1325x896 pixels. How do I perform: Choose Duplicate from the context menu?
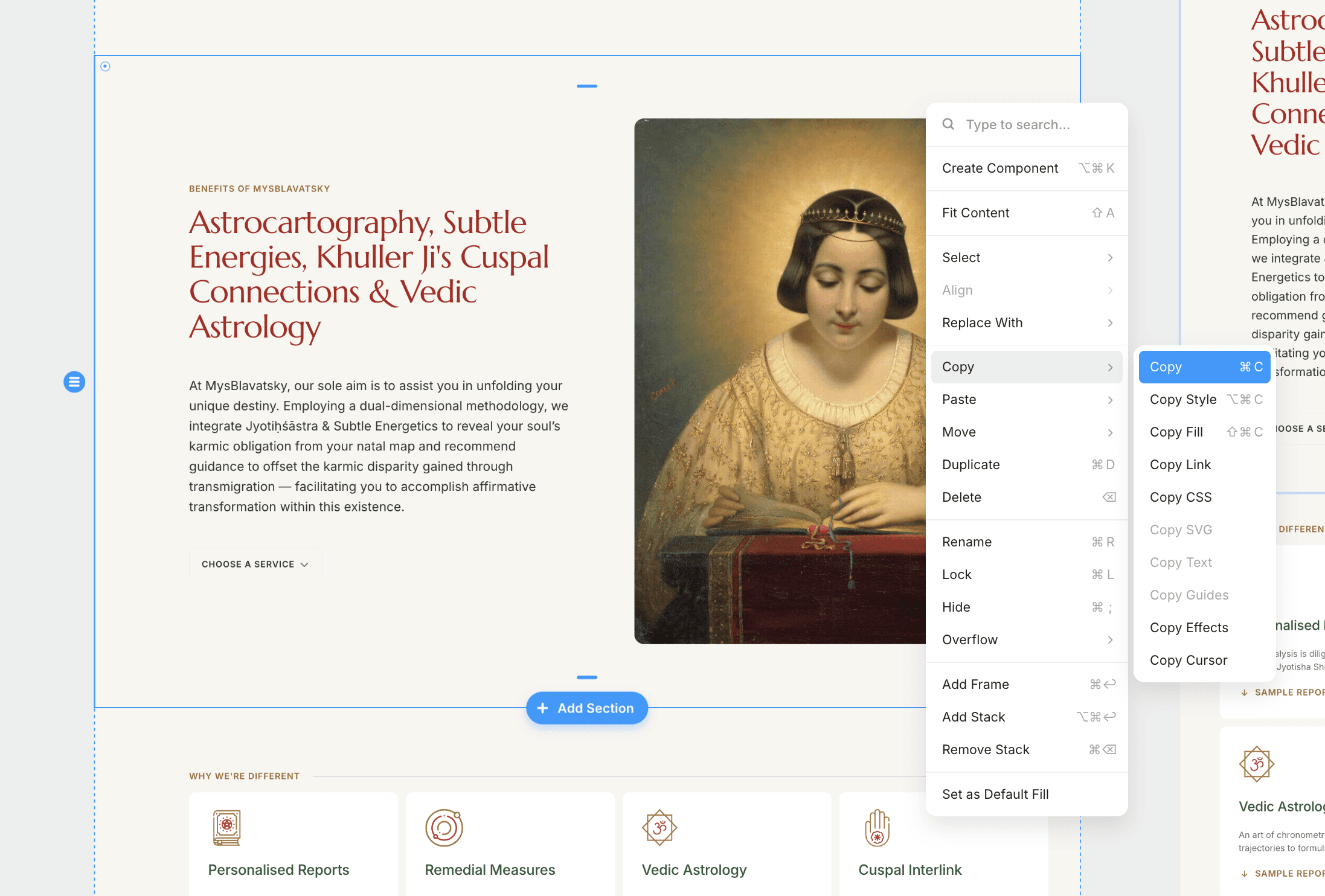click(1027, 465)
